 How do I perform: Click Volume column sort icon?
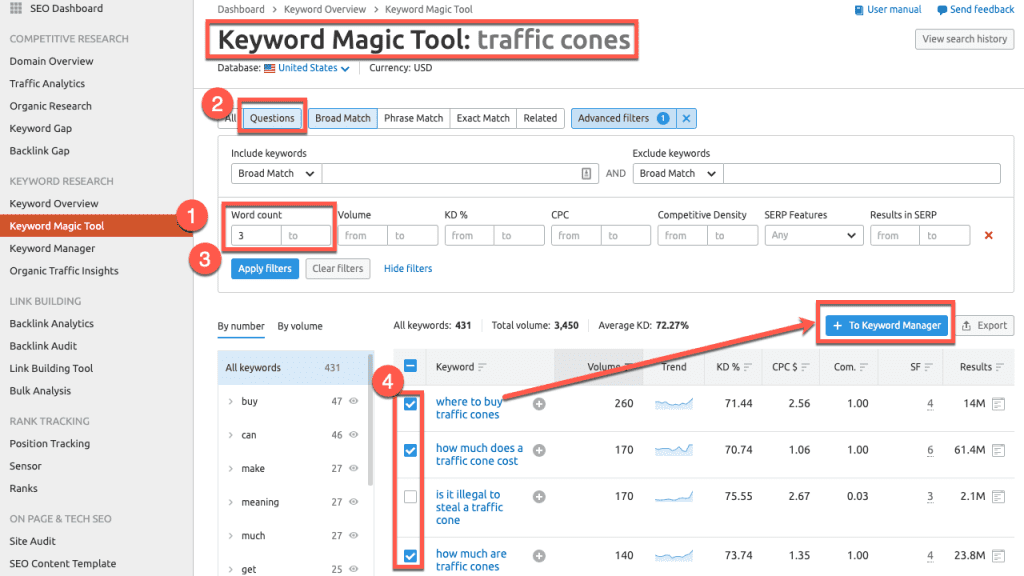(x=628, y=367)
